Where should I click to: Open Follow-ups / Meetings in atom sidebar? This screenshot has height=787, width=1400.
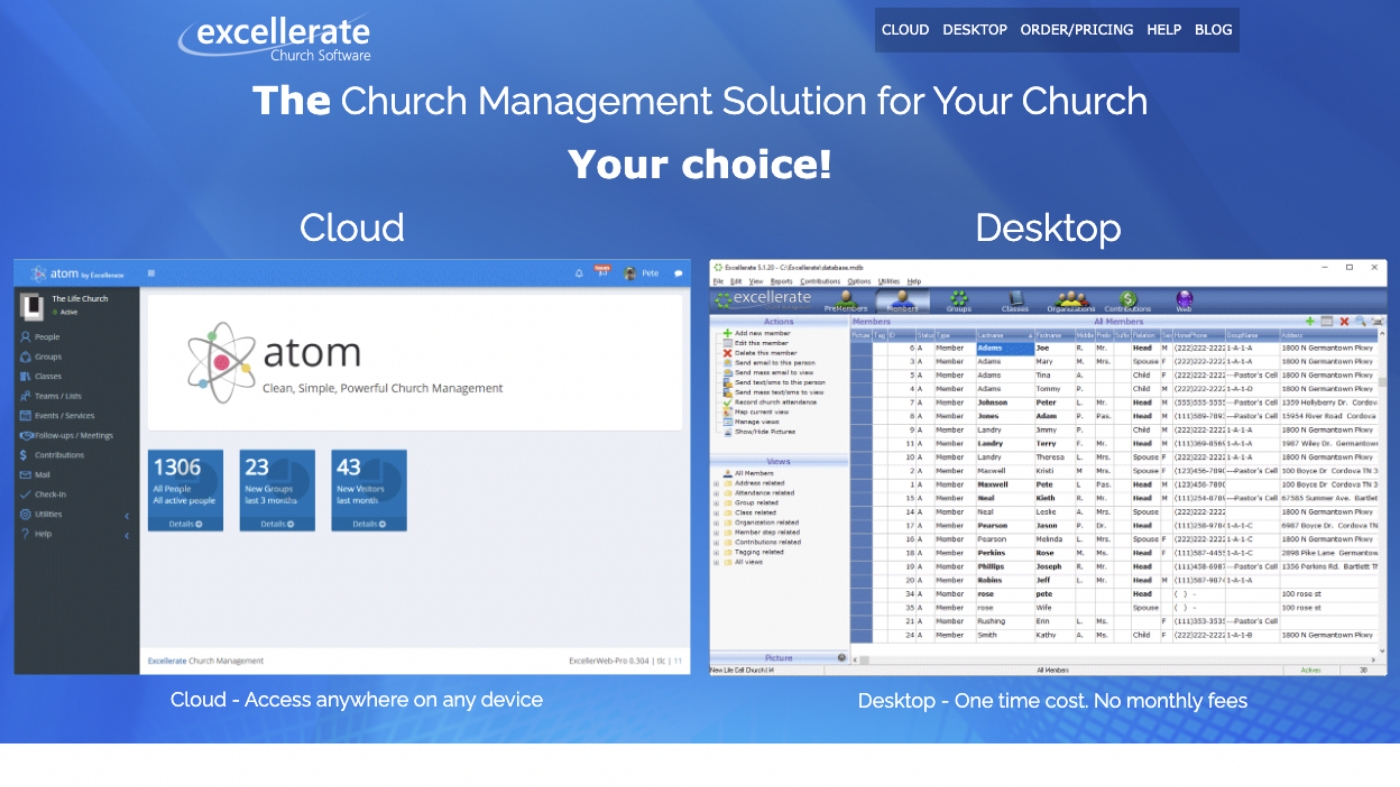point(66,435)
